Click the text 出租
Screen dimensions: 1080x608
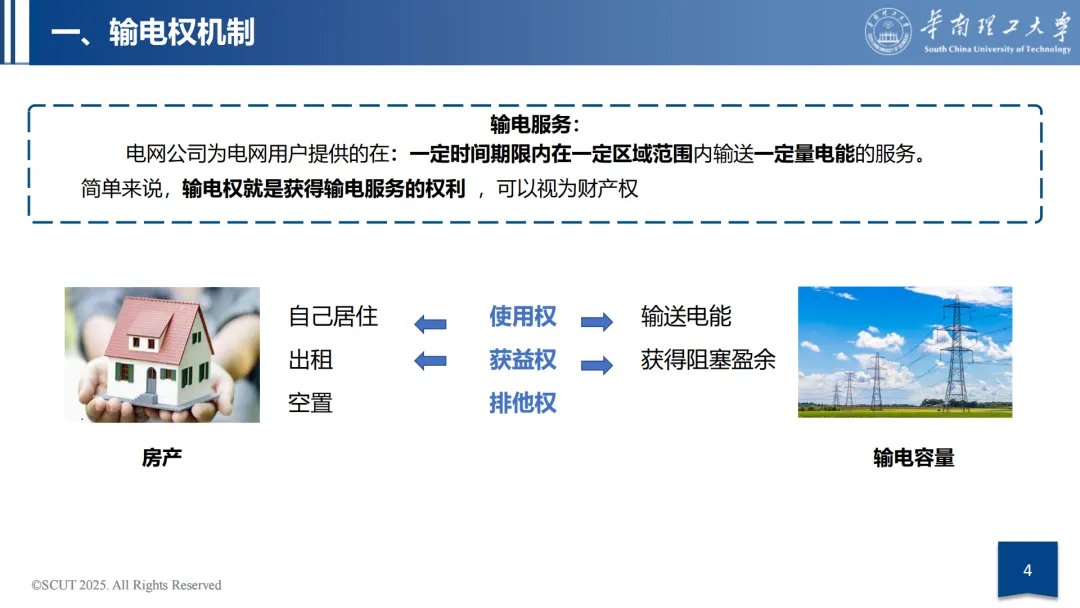coord(311,359)
